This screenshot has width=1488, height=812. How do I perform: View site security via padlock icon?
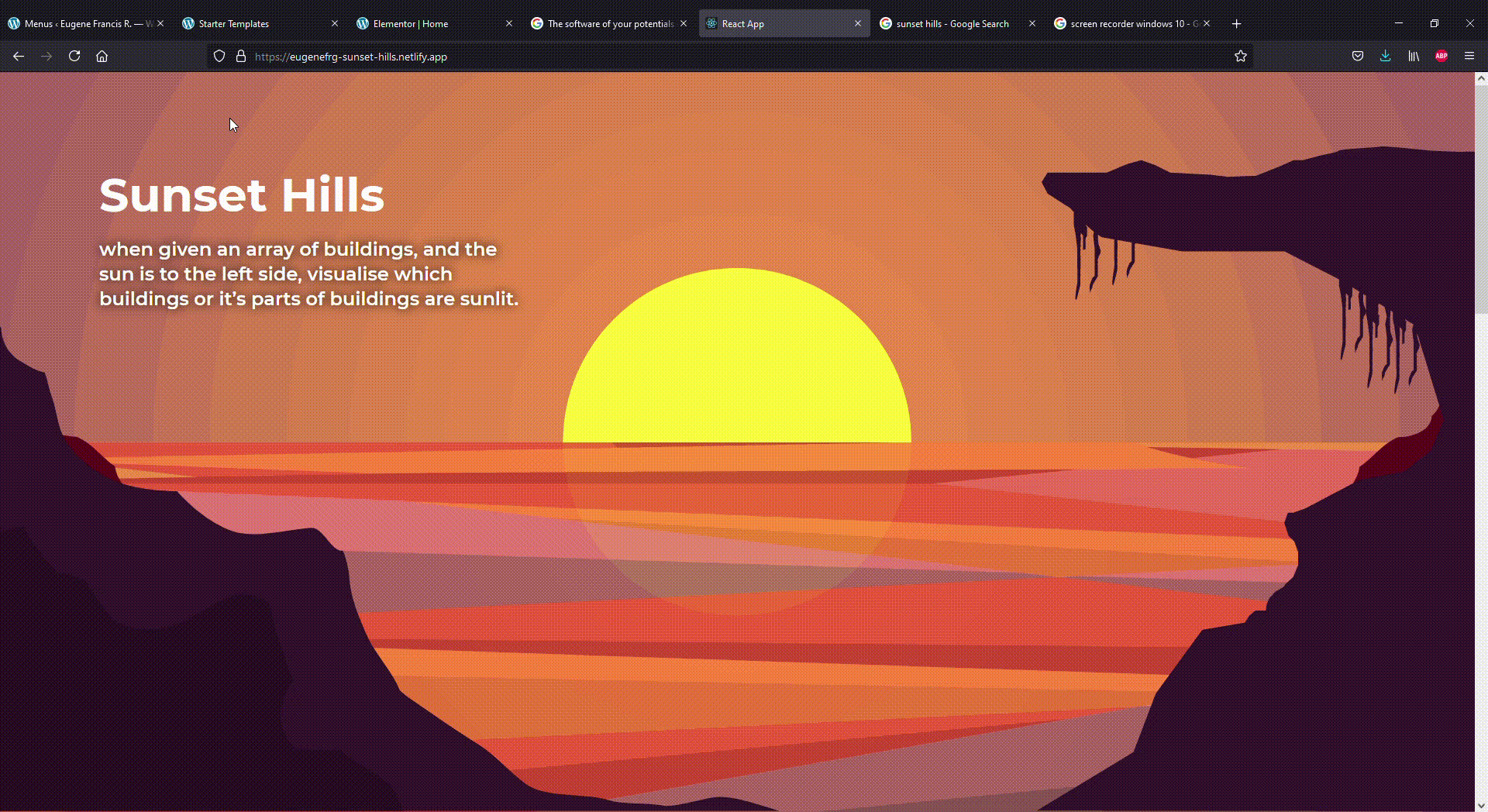(241, 56)
